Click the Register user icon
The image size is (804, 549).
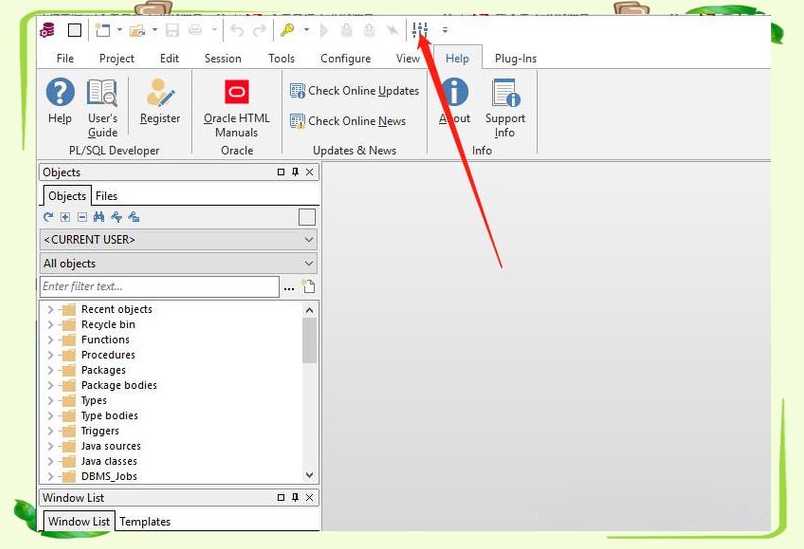point(160,93)
